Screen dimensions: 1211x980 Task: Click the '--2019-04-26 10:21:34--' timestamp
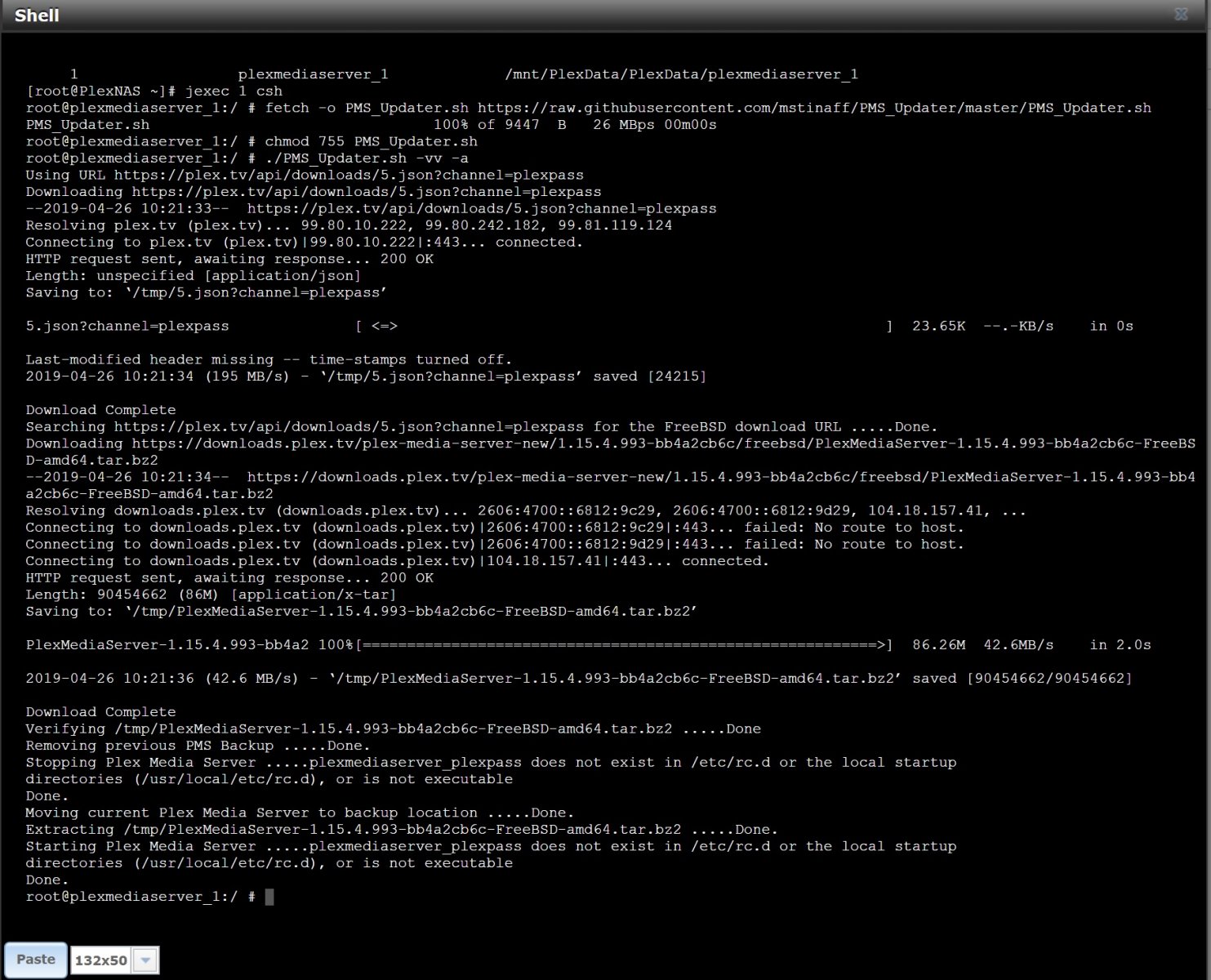pos(127,477)
